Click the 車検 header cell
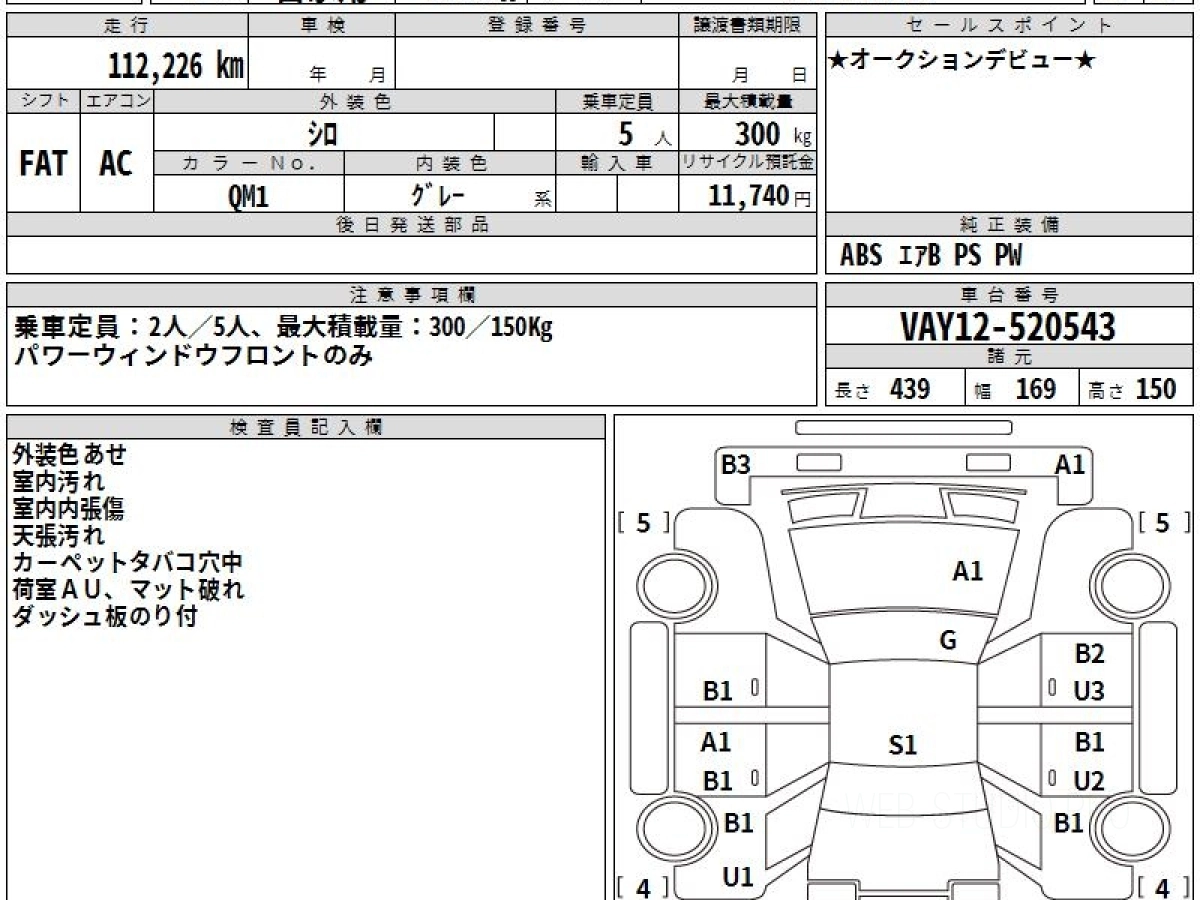The width and height of the screenshot is (1200, 900). (x=322, y=26)
